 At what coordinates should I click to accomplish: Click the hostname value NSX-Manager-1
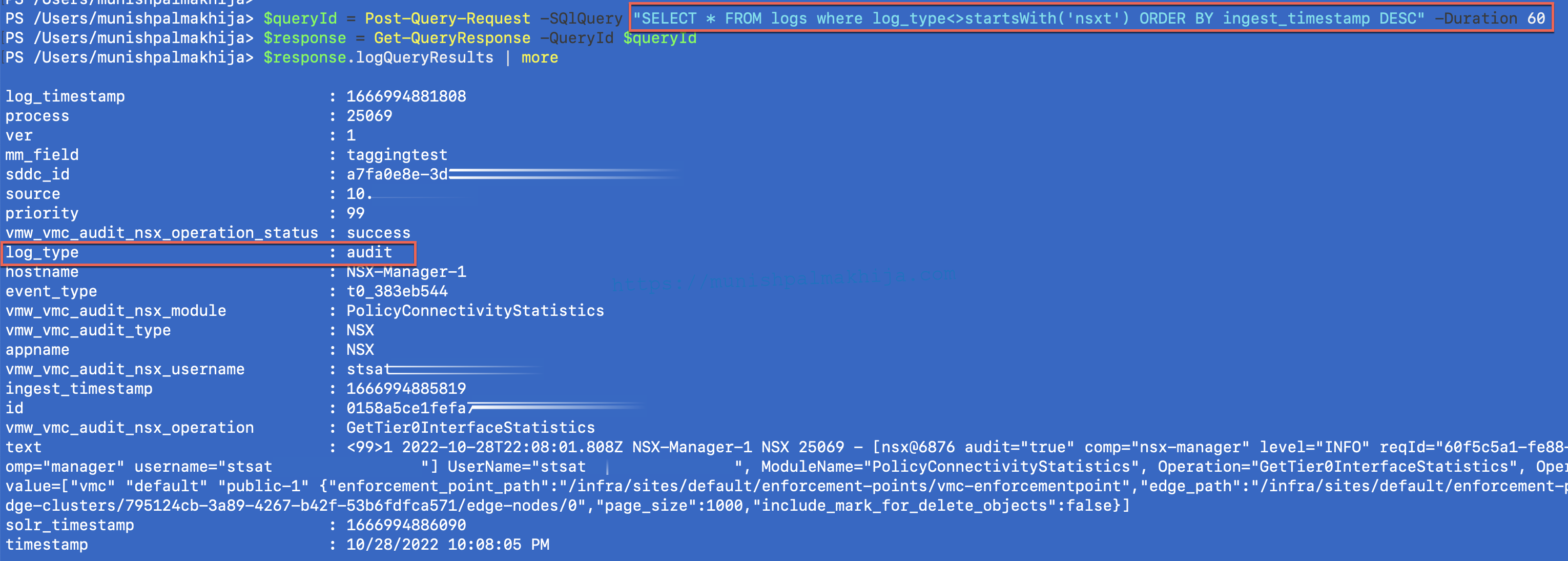pyautogui.click(x=406, y=272)
